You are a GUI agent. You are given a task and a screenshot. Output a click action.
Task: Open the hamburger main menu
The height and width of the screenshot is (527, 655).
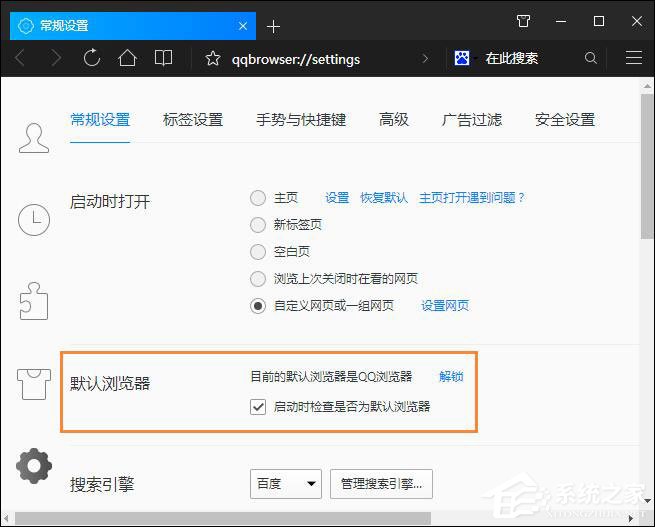tap(634, 58)
